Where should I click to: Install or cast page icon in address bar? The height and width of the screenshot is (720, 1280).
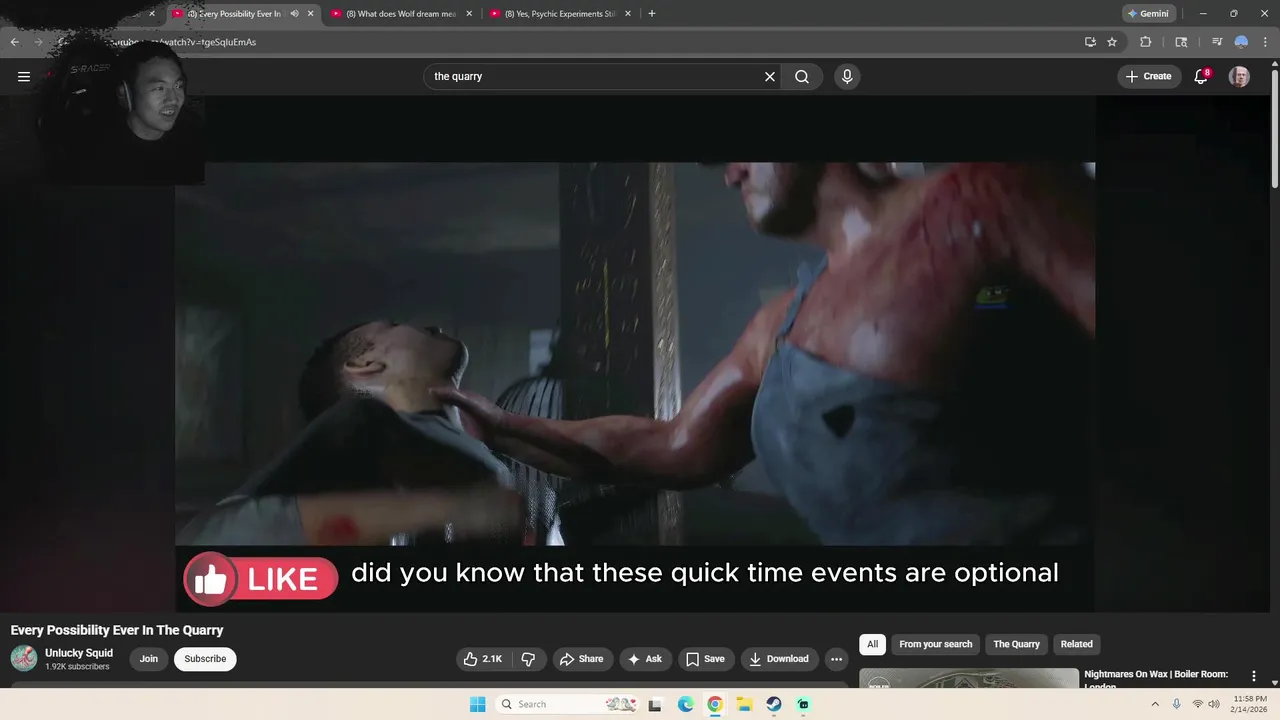point(1090,42)
